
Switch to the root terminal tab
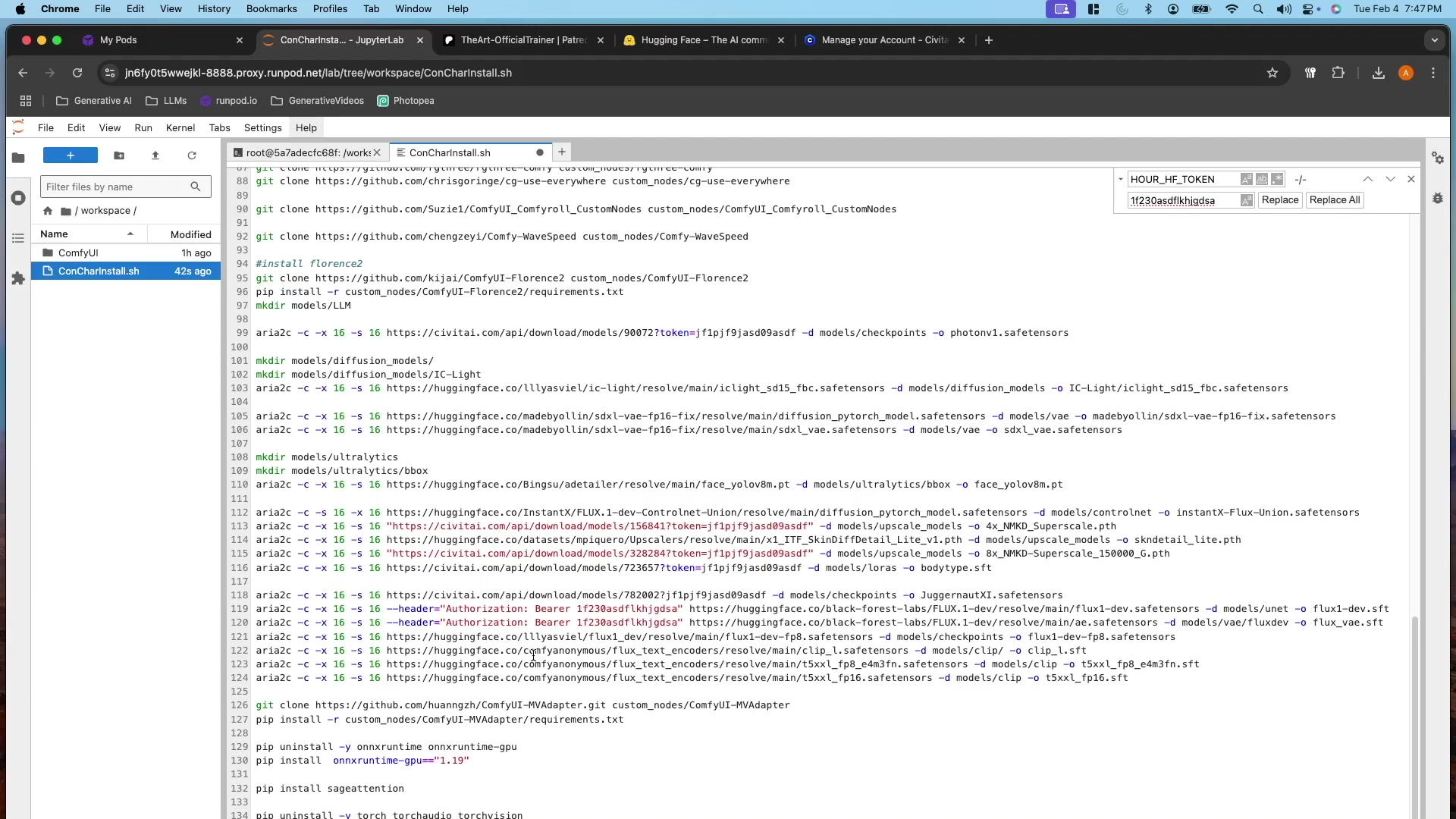[x=307, y=152]
